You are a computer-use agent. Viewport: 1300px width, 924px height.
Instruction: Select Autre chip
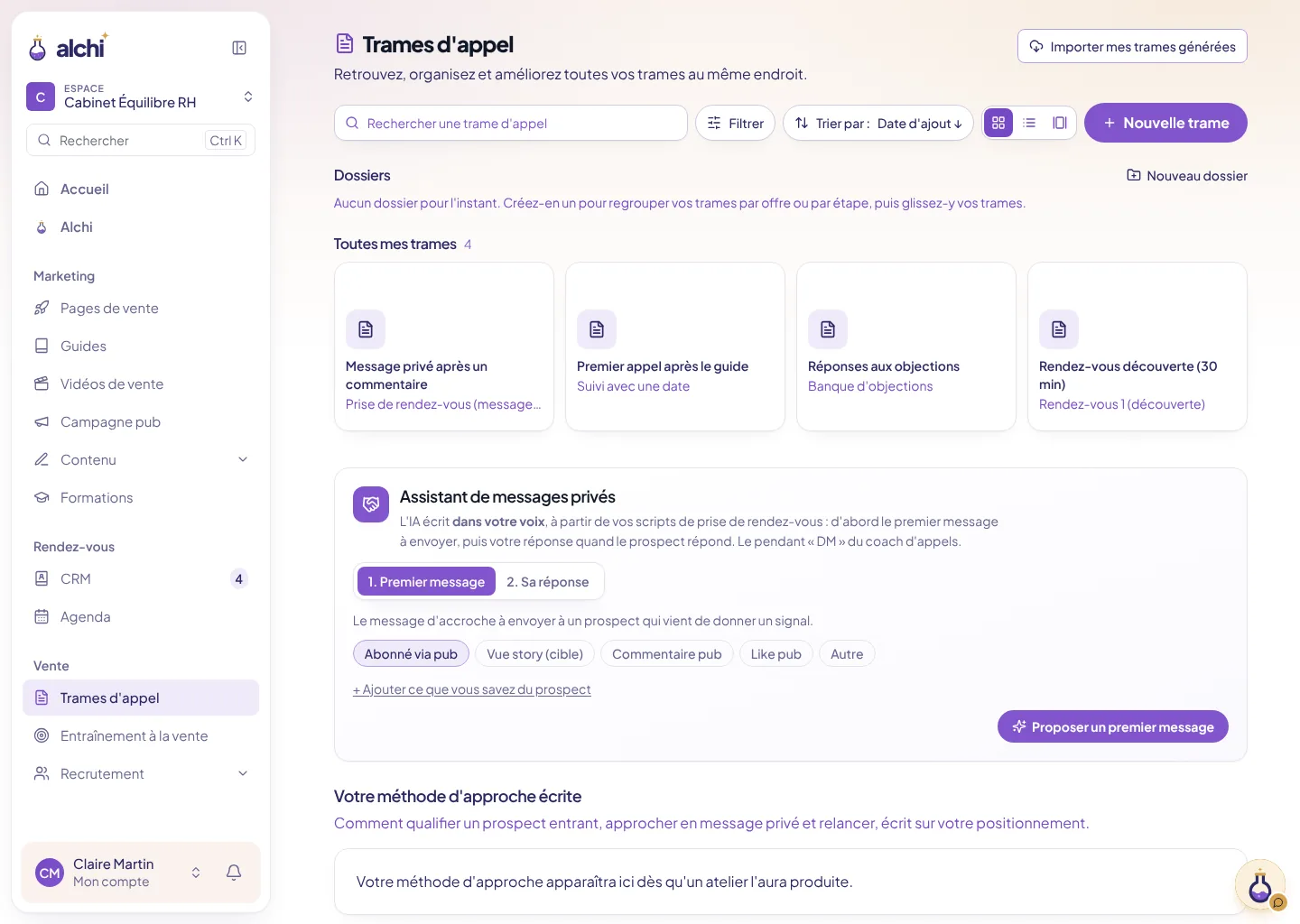coord(847,653)
